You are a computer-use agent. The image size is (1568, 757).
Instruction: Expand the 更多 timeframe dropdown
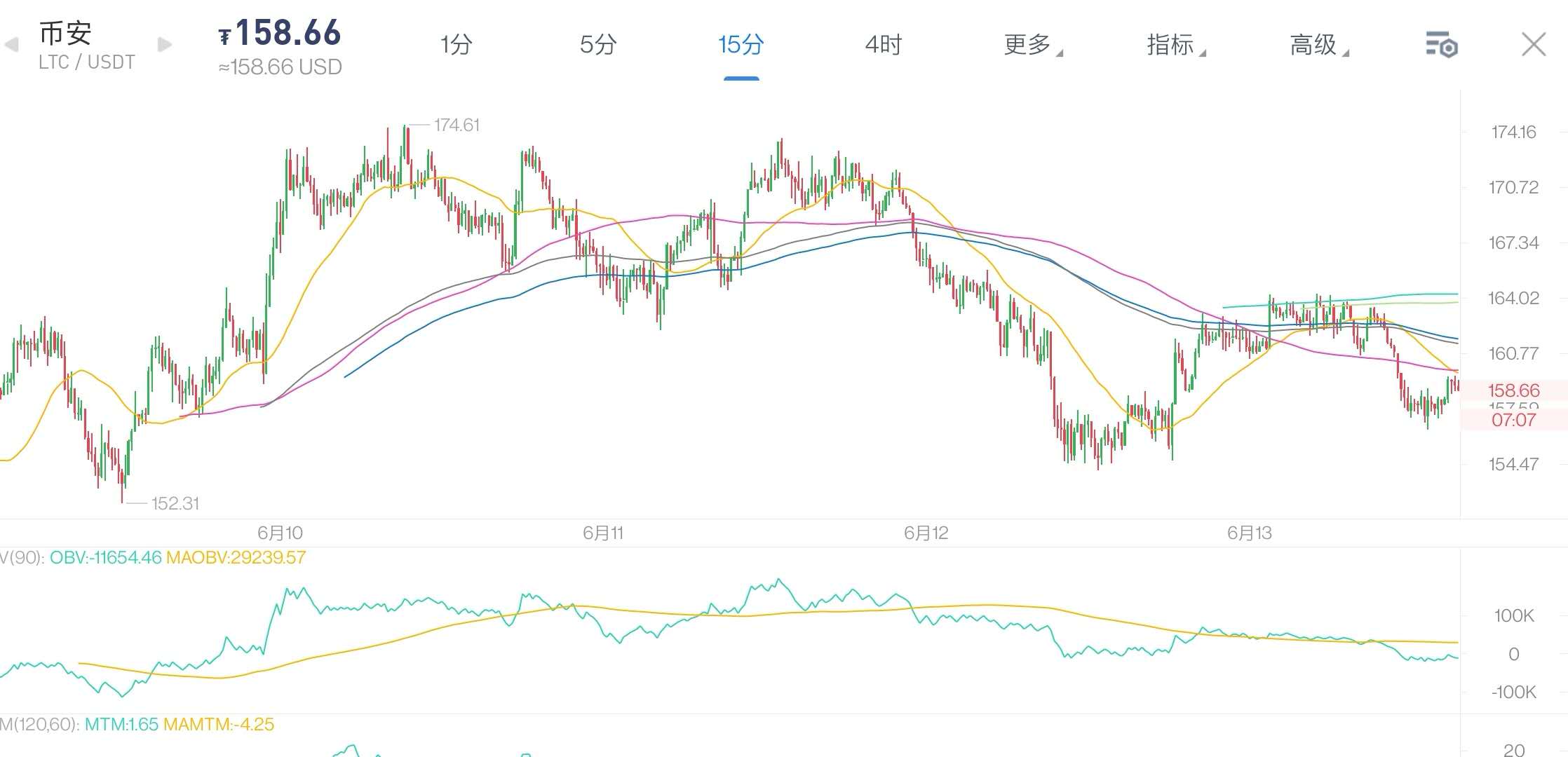point(1033,45)
